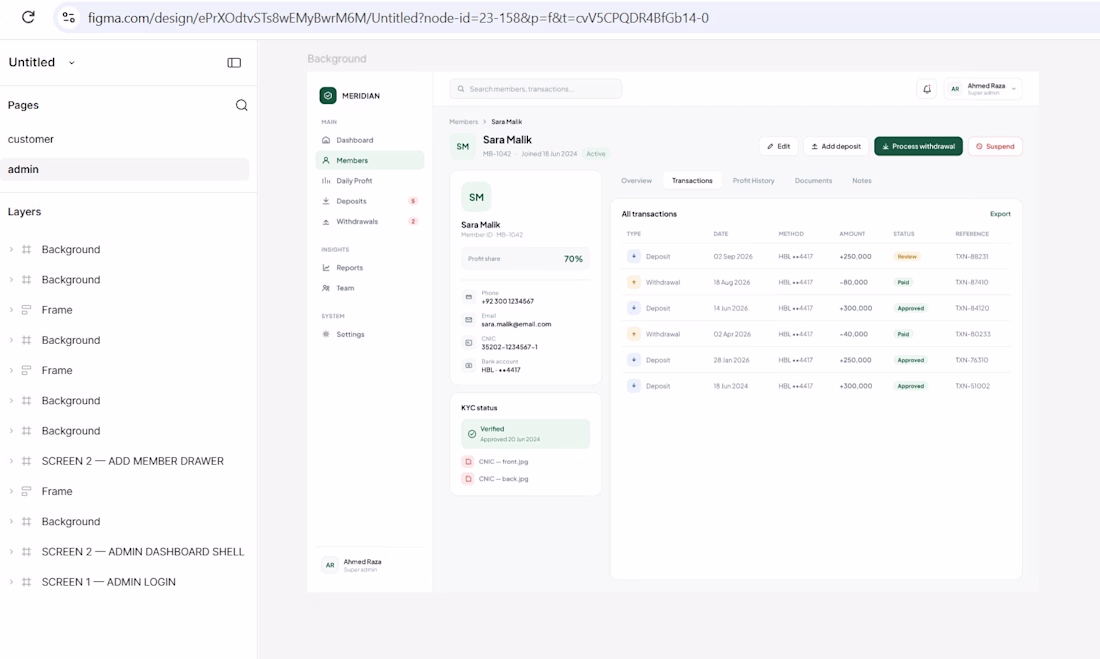The width and height of the screenshot is (1100, 659).
Task: Click the Dashboard home icon
Action: [326, 140]
